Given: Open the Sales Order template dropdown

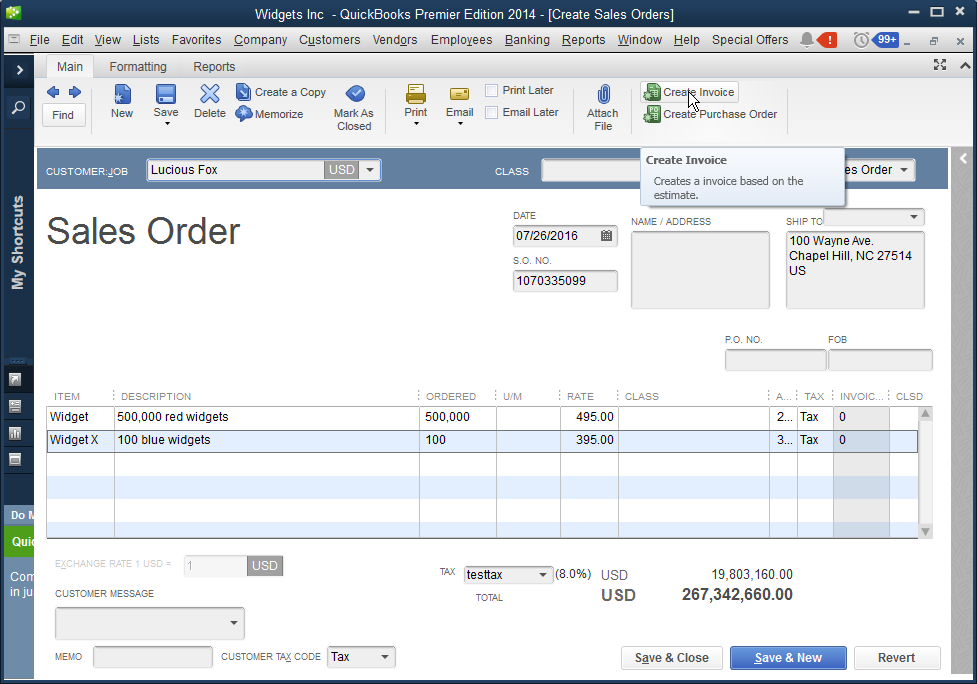Looking at the screenshot, I should (904, 170).
